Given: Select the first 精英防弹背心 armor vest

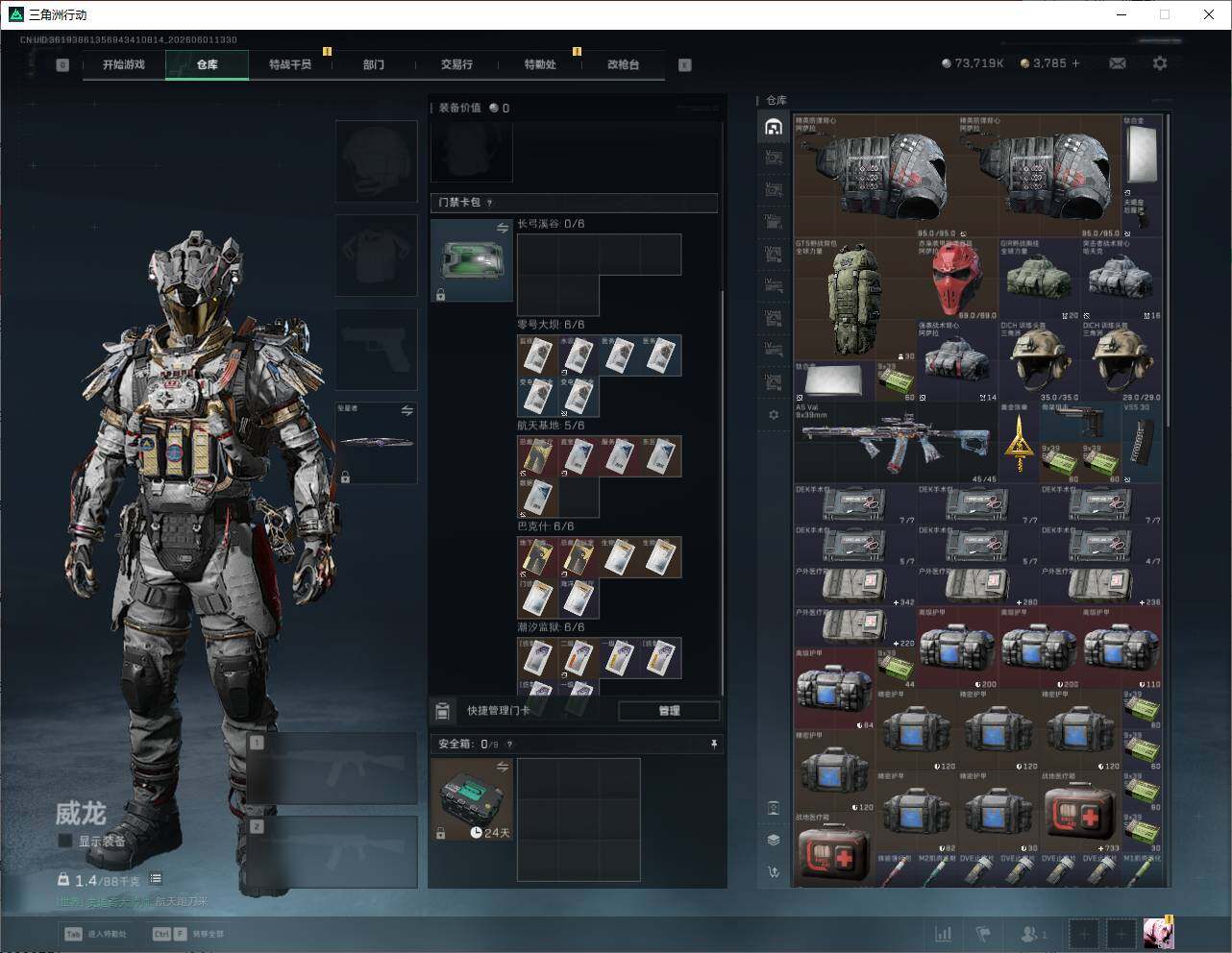Looking at the screenshot, I should coord(875,177).
